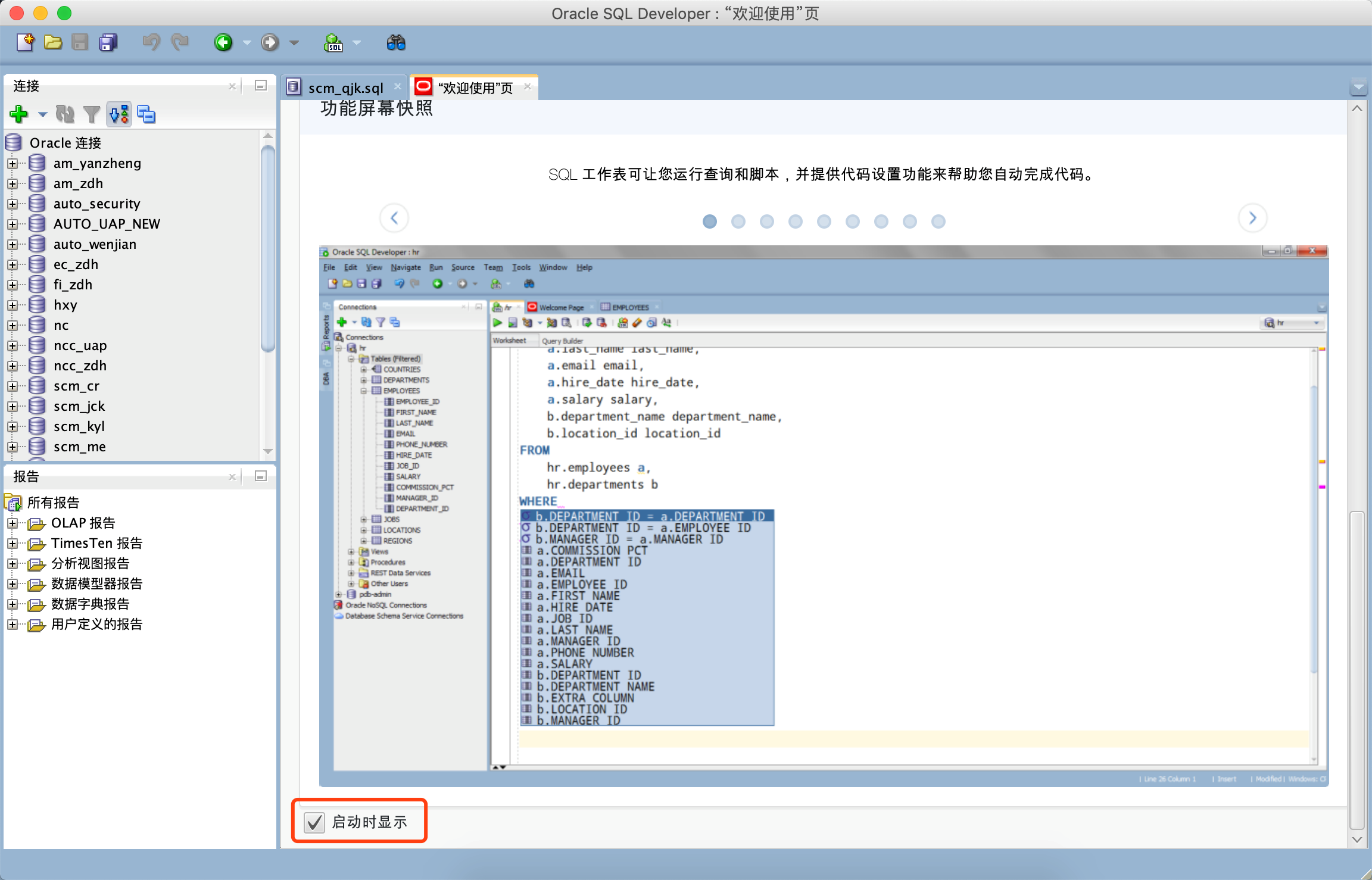
Task: Click the New file icon in toolbar
Action: tap(25, 43)
